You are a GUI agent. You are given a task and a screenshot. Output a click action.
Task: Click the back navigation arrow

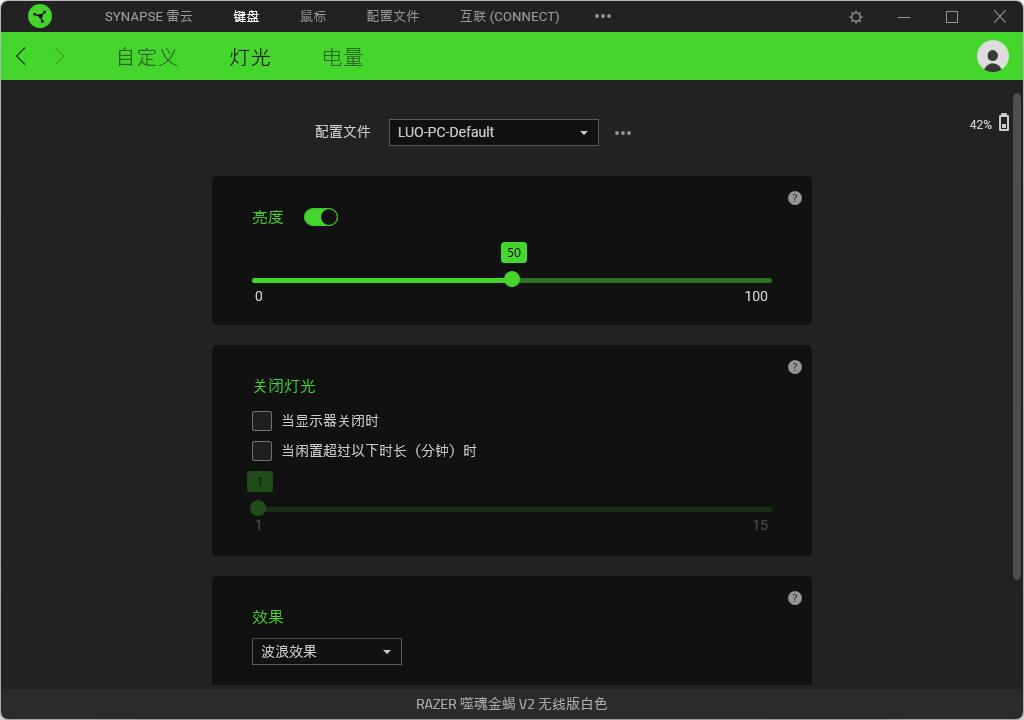[21, 56]
